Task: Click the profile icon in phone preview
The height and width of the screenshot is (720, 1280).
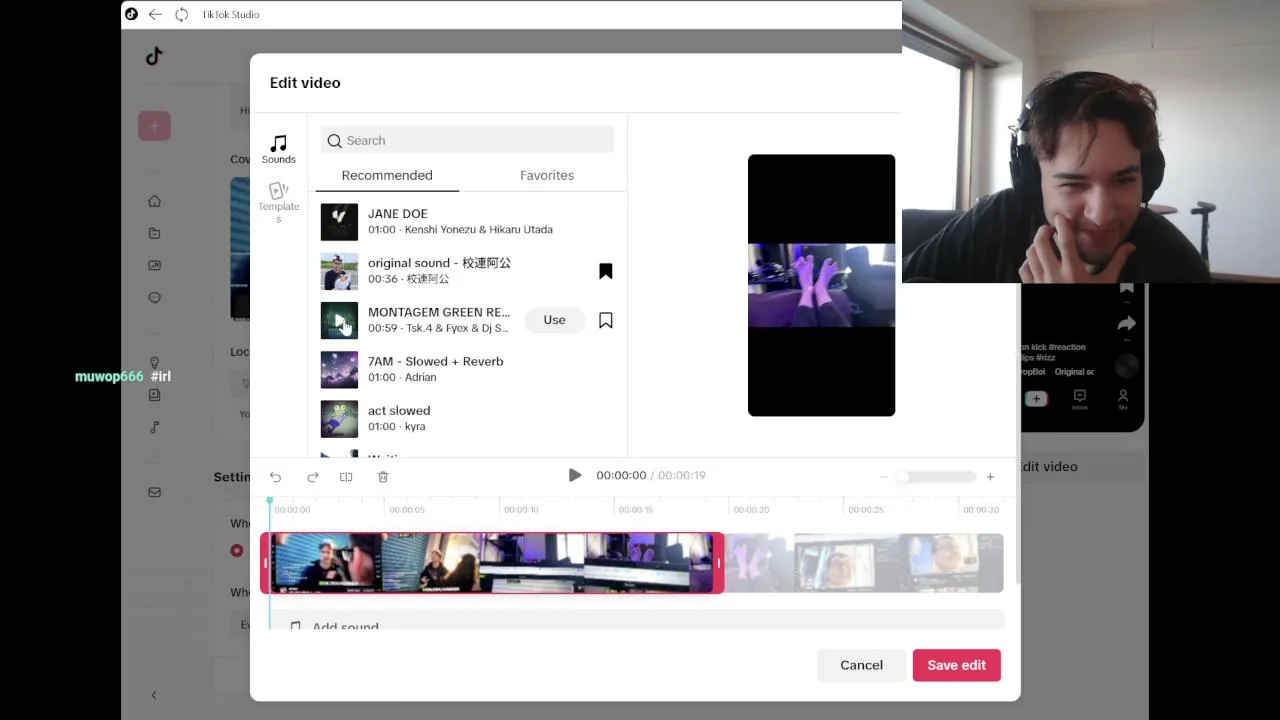Action: 1123,398
